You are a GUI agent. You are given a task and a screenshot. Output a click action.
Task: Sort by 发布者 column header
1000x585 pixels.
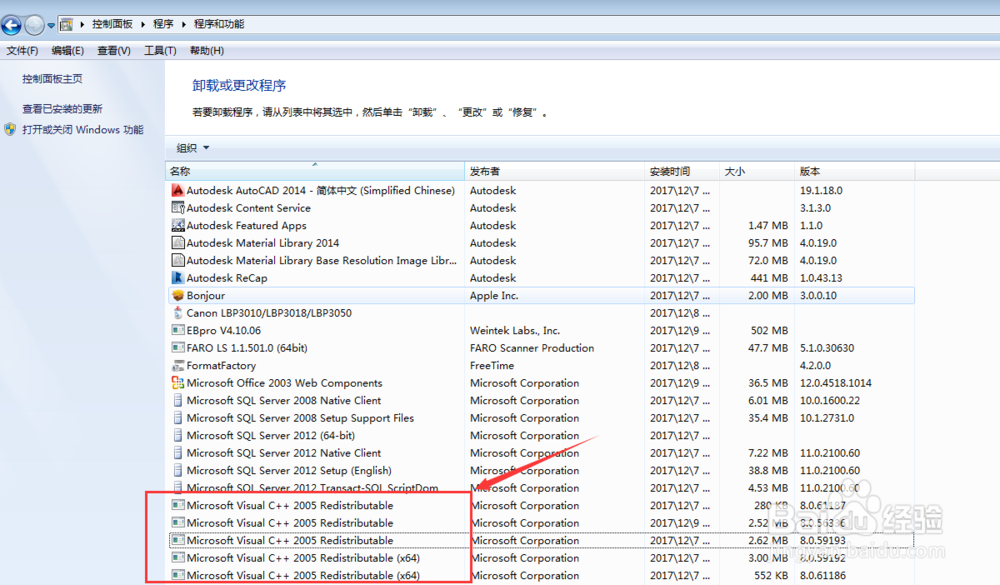tap(554, 171)
